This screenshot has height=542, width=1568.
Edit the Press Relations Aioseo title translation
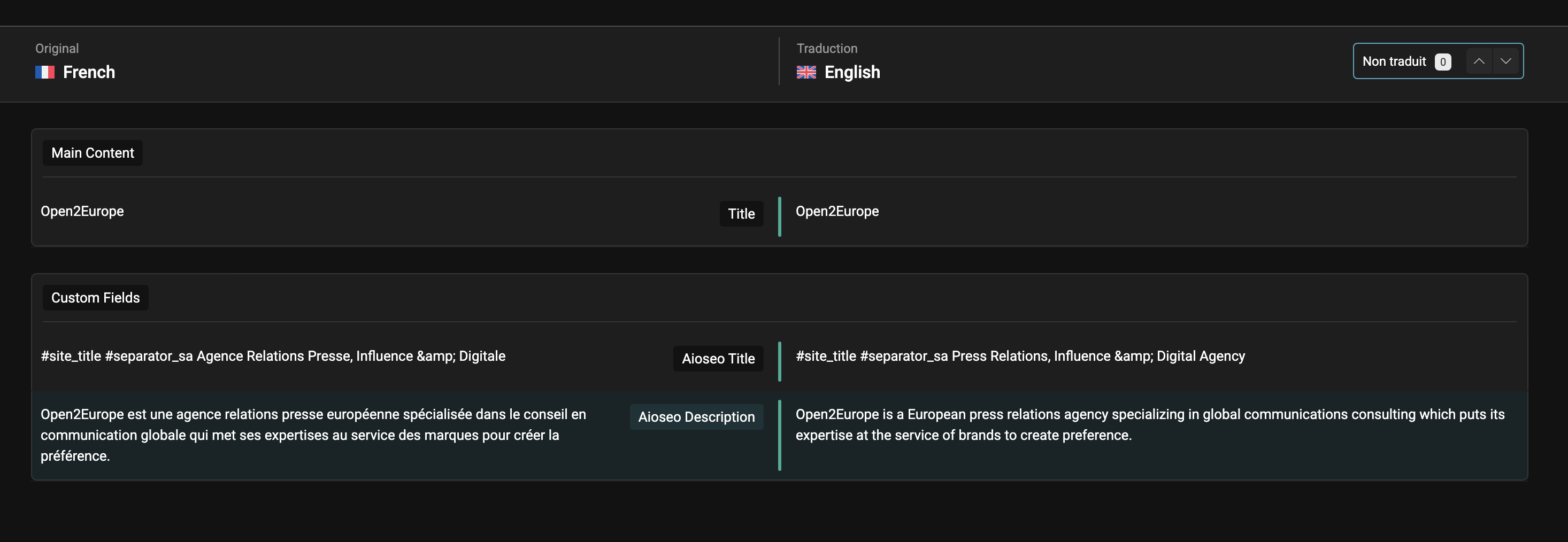1019,357
